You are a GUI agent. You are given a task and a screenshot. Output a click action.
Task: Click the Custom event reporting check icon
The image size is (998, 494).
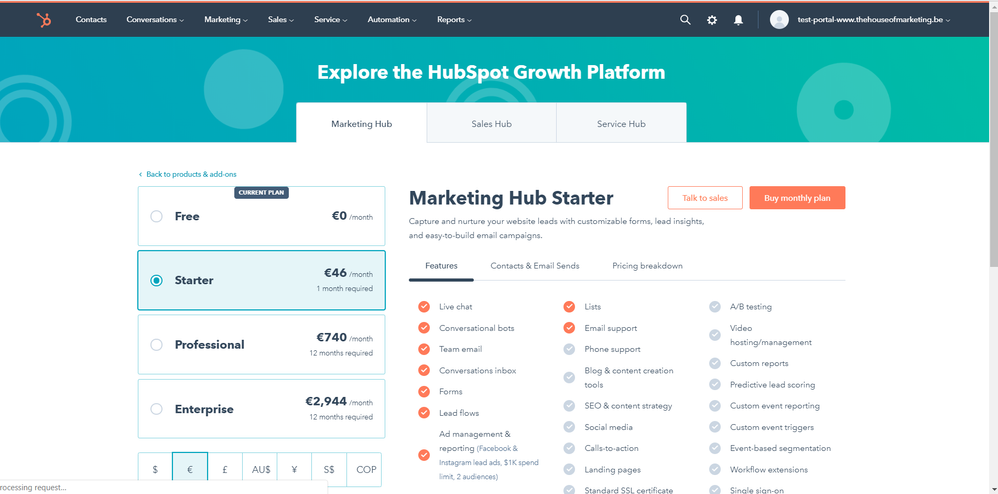(715, 406)
